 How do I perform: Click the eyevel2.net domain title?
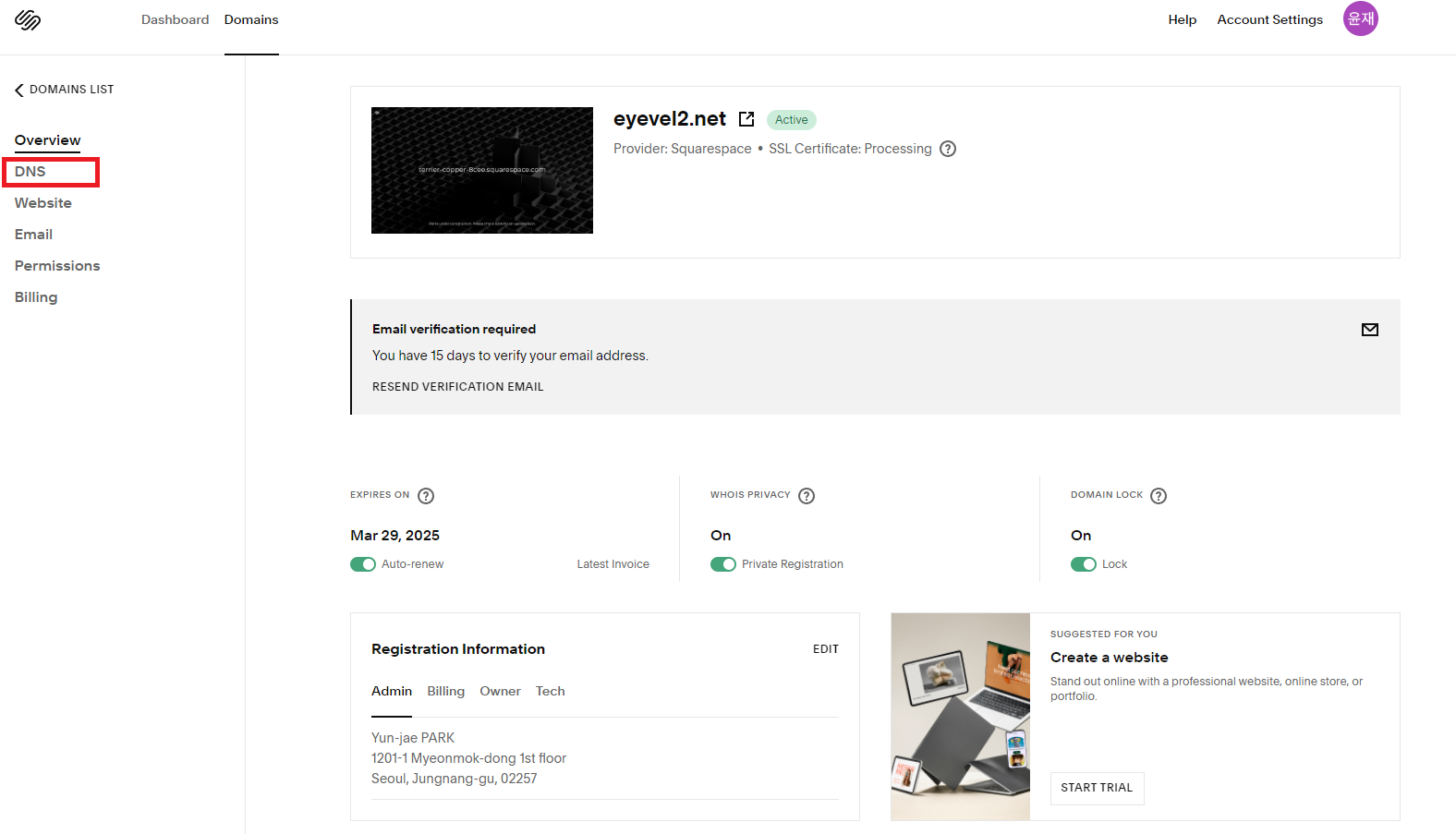tap(670, 119)
